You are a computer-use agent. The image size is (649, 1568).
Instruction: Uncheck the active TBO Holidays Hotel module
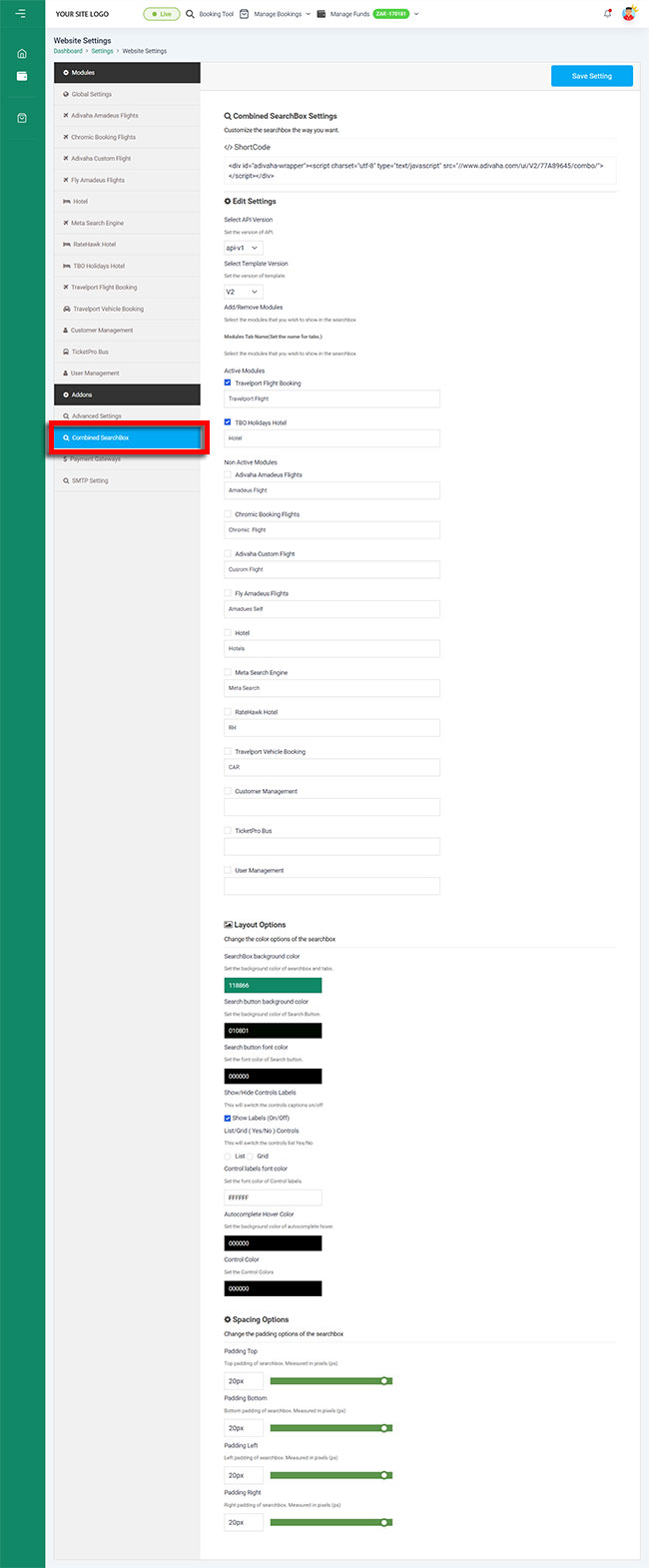click(x=228, y=422)
